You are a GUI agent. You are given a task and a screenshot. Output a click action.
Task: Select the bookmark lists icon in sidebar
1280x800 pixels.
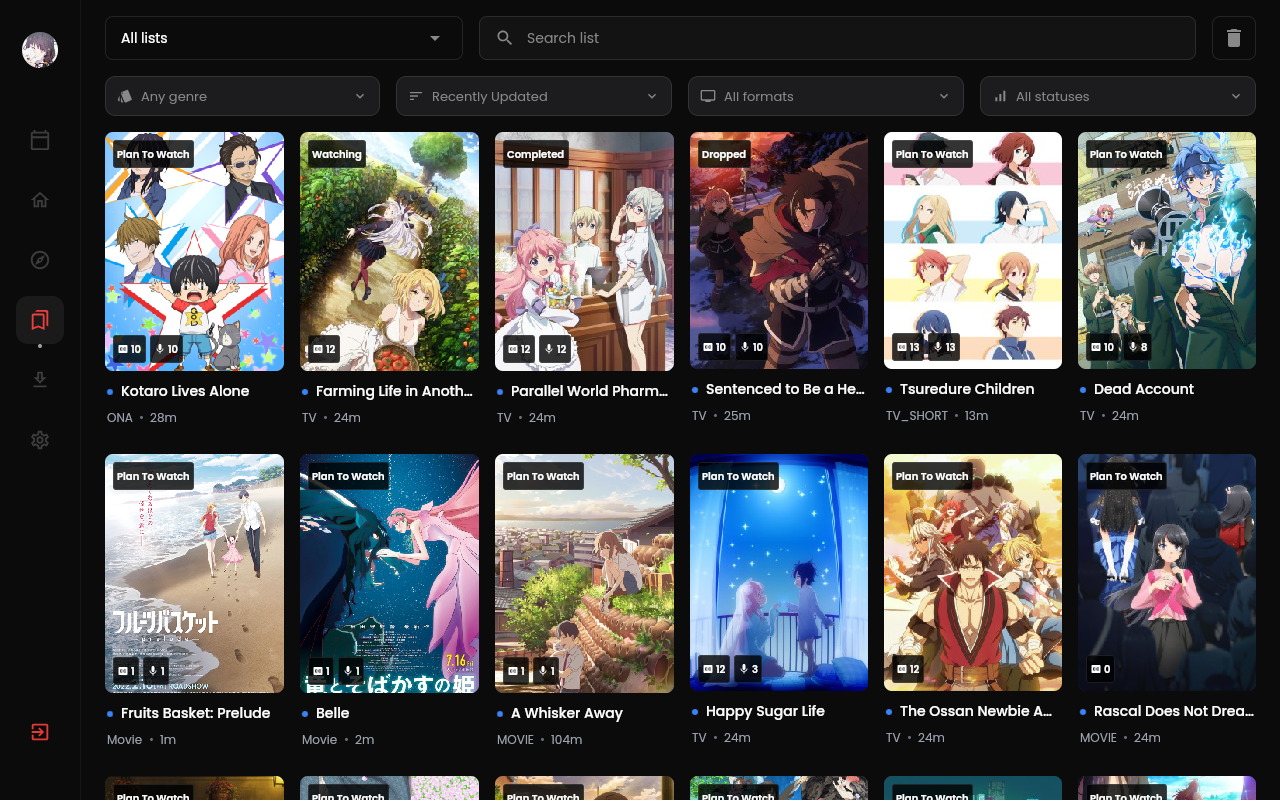coord(40,320)
